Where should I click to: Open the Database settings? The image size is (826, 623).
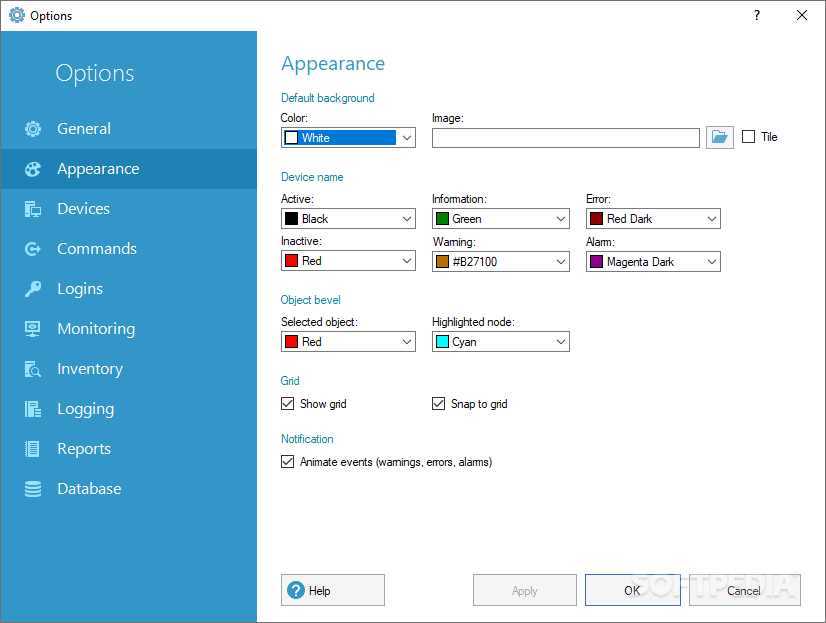tap(129, 489)
